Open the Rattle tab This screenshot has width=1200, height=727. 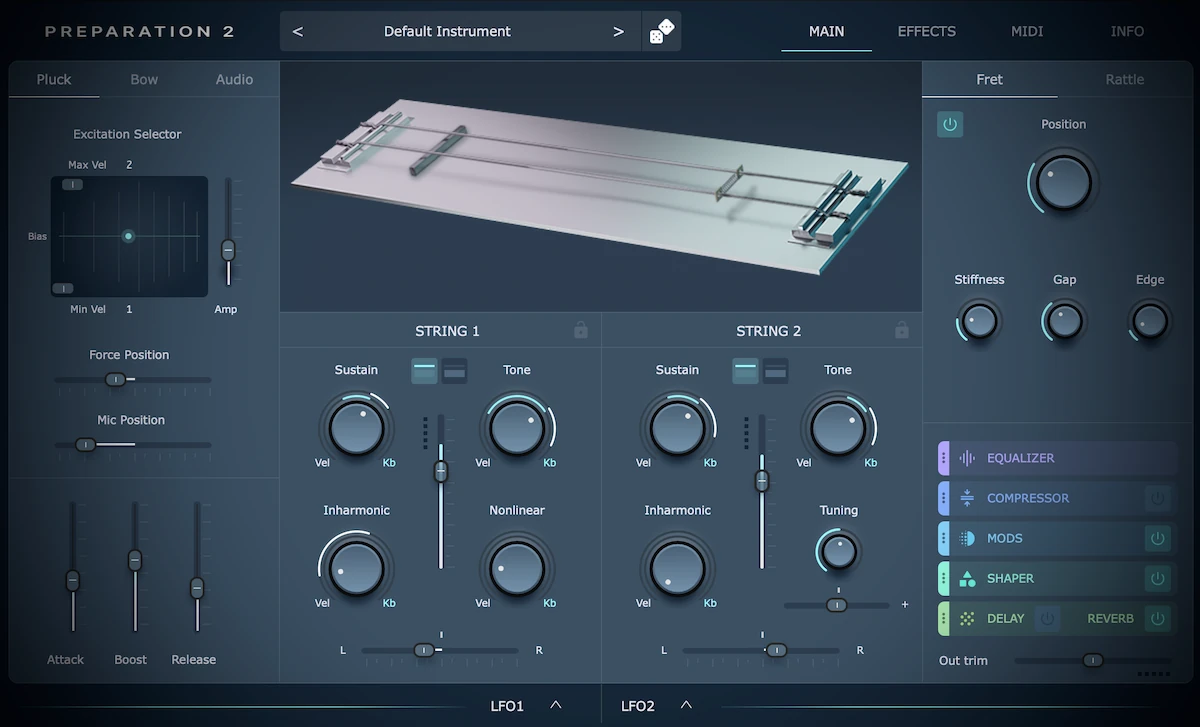click(x=1124, y=79)
